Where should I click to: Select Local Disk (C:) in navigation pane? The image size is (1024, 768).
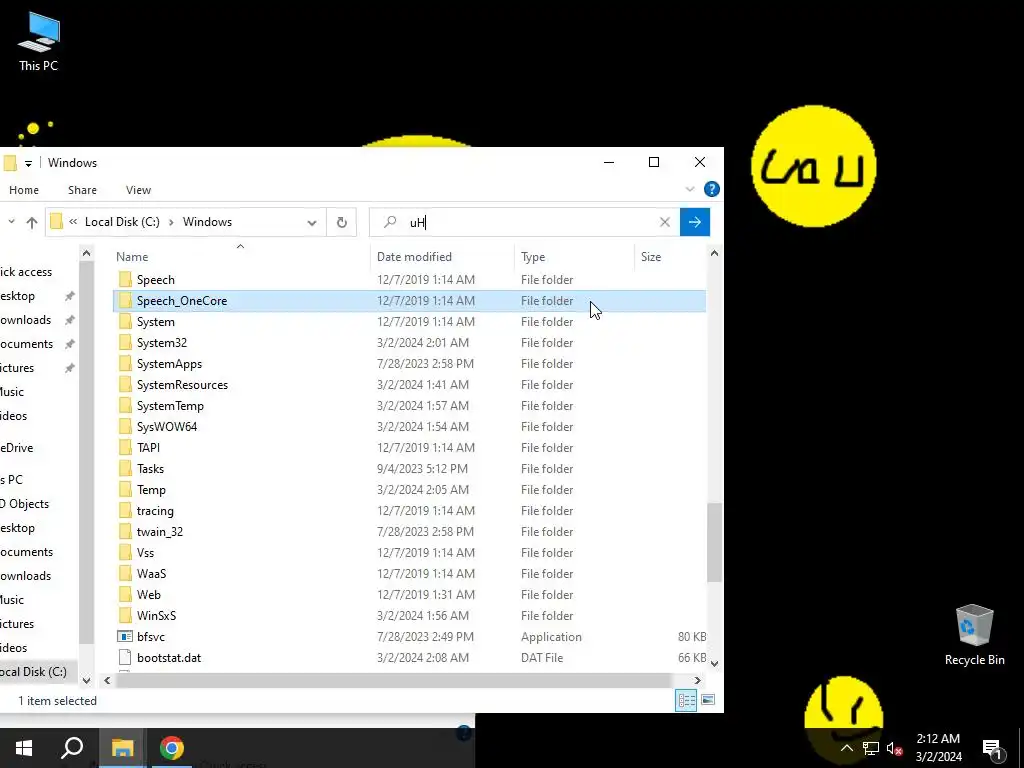point(38,672)
